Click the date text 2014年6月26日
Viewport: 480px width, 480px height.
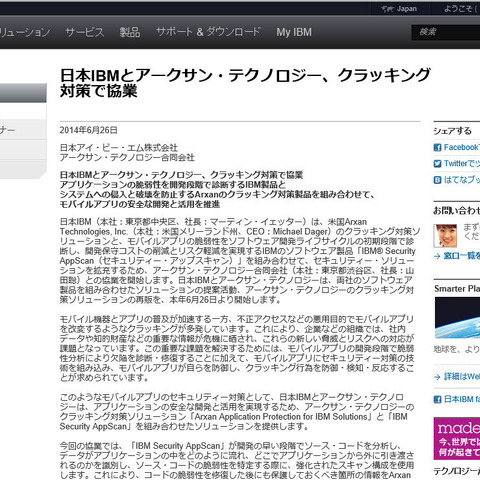pyautogui.click(x=89, y=130)
